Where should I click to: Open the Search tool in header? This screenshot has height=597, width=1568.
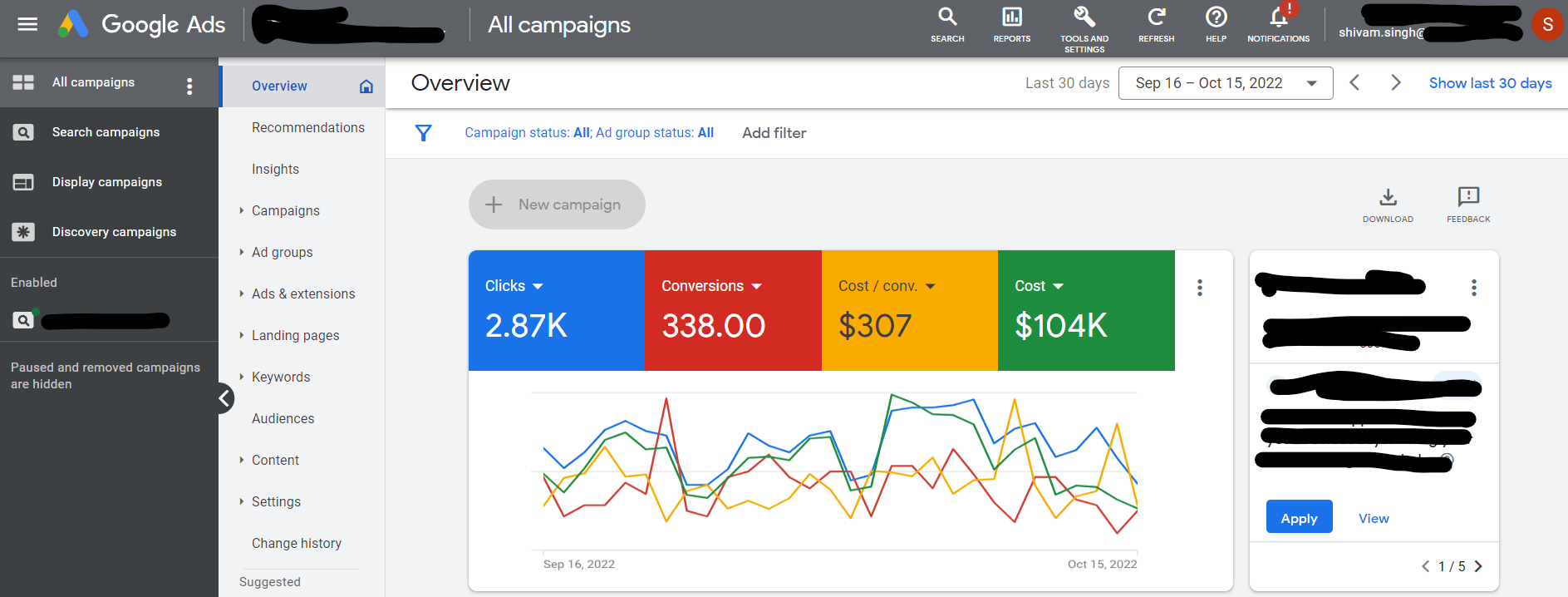coord(947,25)
